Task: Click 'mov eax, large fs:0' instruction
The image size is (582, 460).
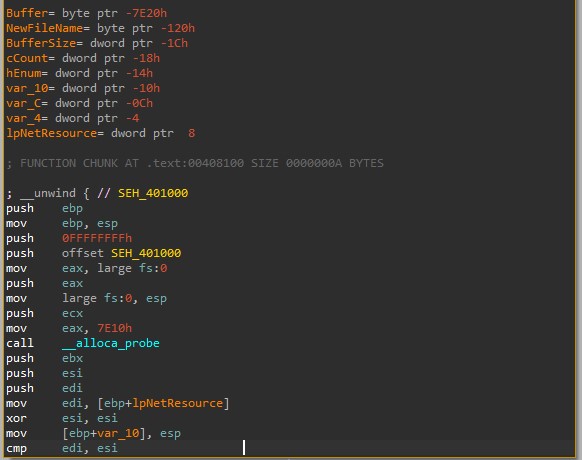Action: (86, 268)
